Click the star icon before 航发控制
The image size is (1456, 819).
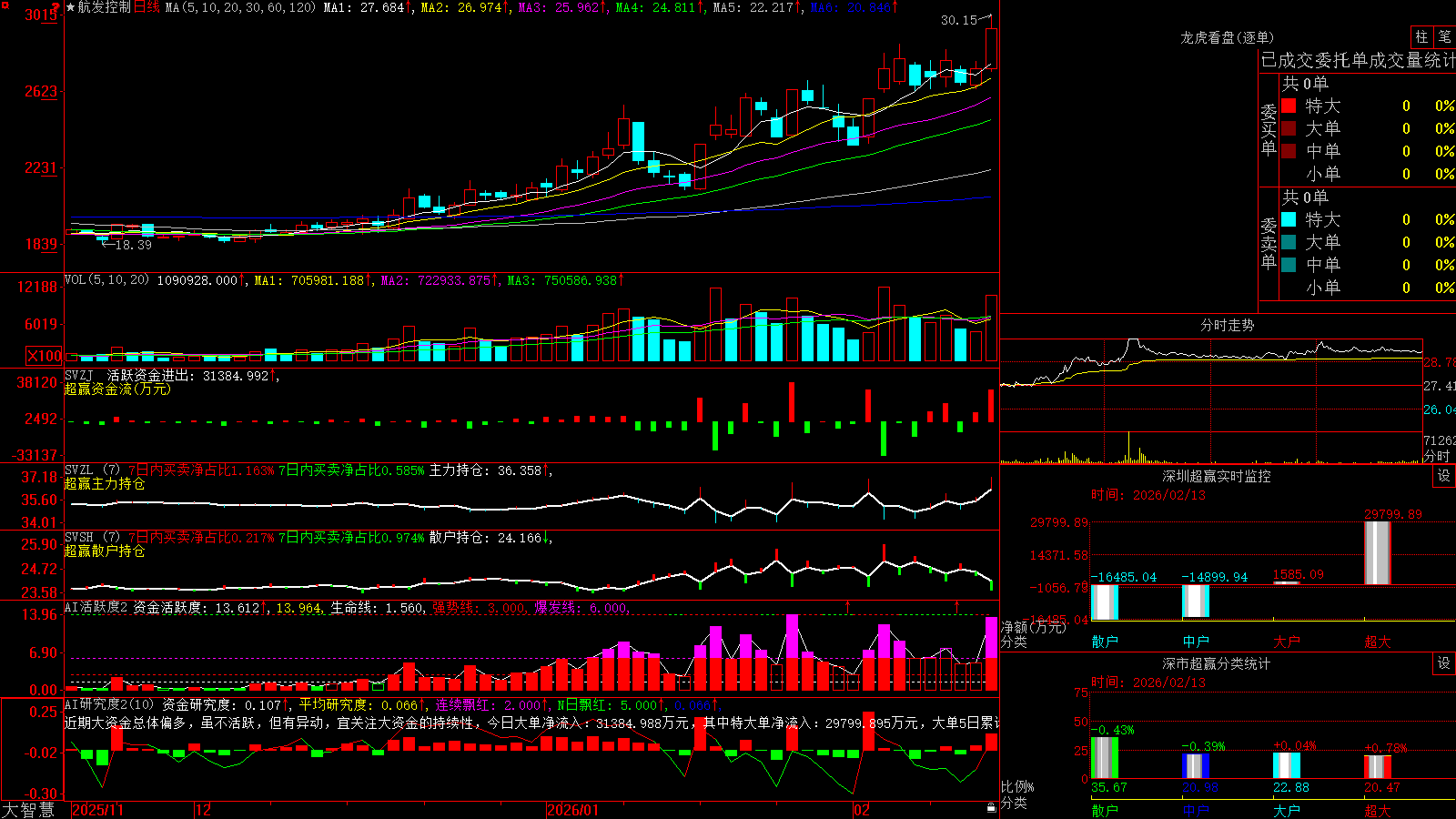click(70, 7)
